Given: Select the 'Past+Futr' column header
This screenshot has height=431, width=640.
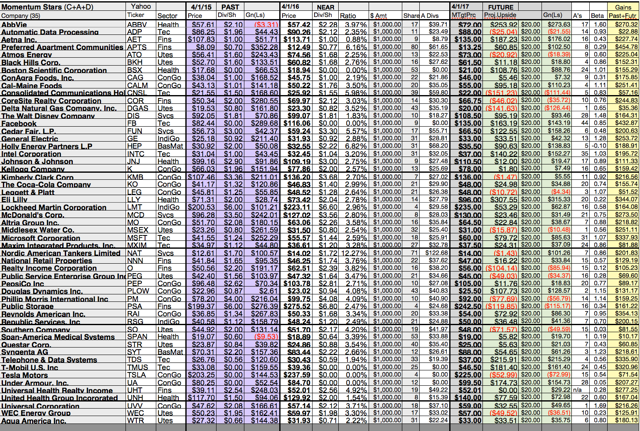Looking at the screenshot, I should [x=623, y=16].
